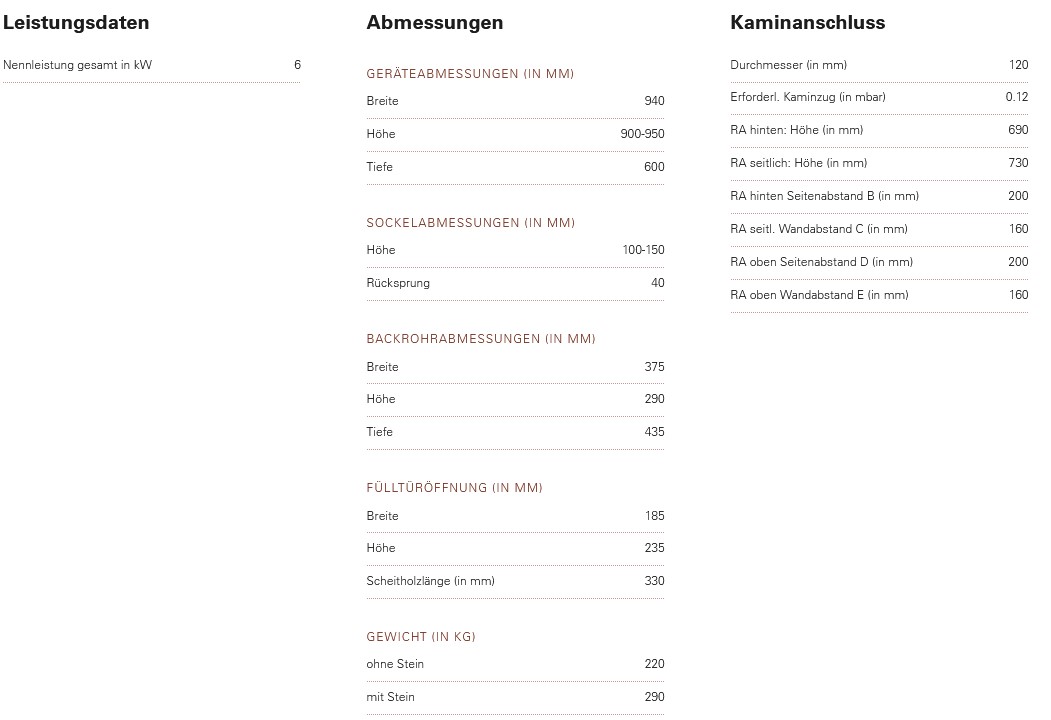Image resolution: width=1051 pixels, height=720 pixels.
Task: Click the Geräteabmessungen (in mm) subheading
Action: [470, 74]
